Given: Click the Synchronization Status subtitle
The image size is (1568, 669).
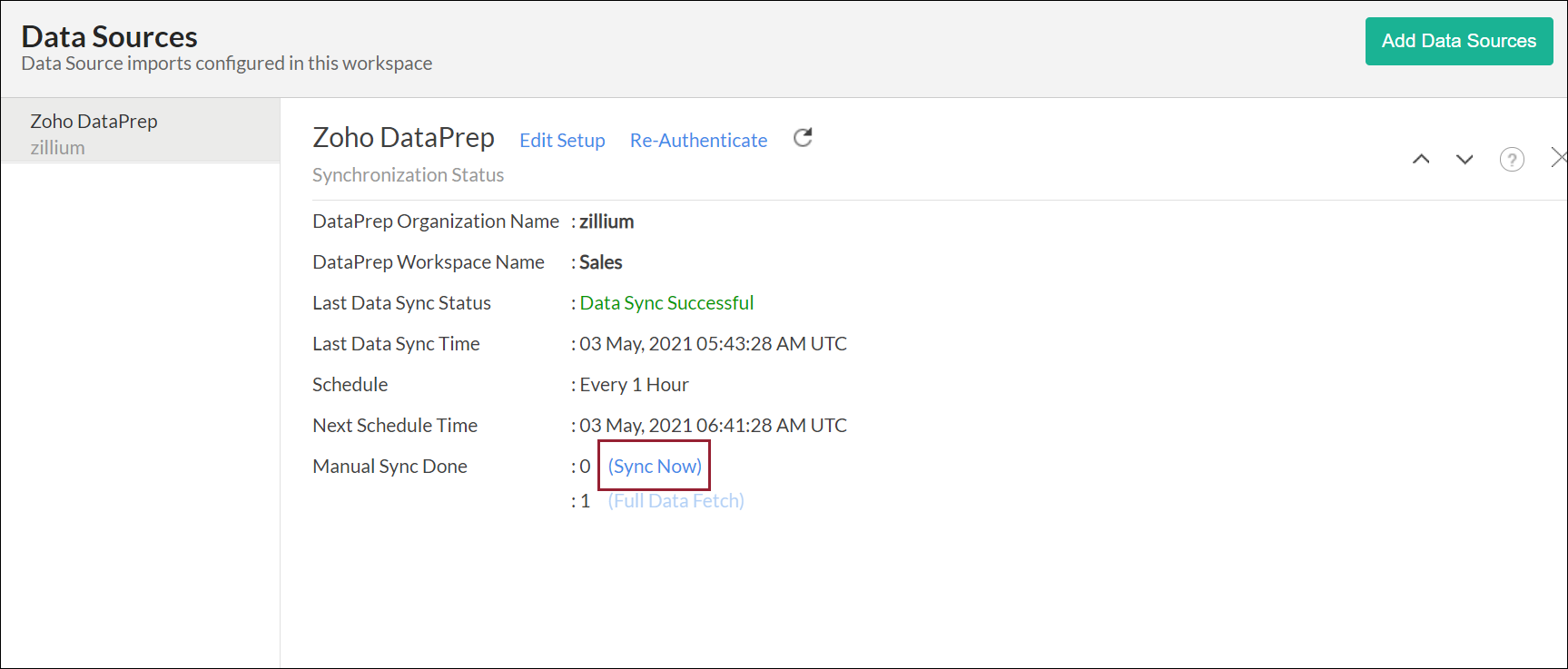Looking at the screenshot, I should (x=408, y=175).
